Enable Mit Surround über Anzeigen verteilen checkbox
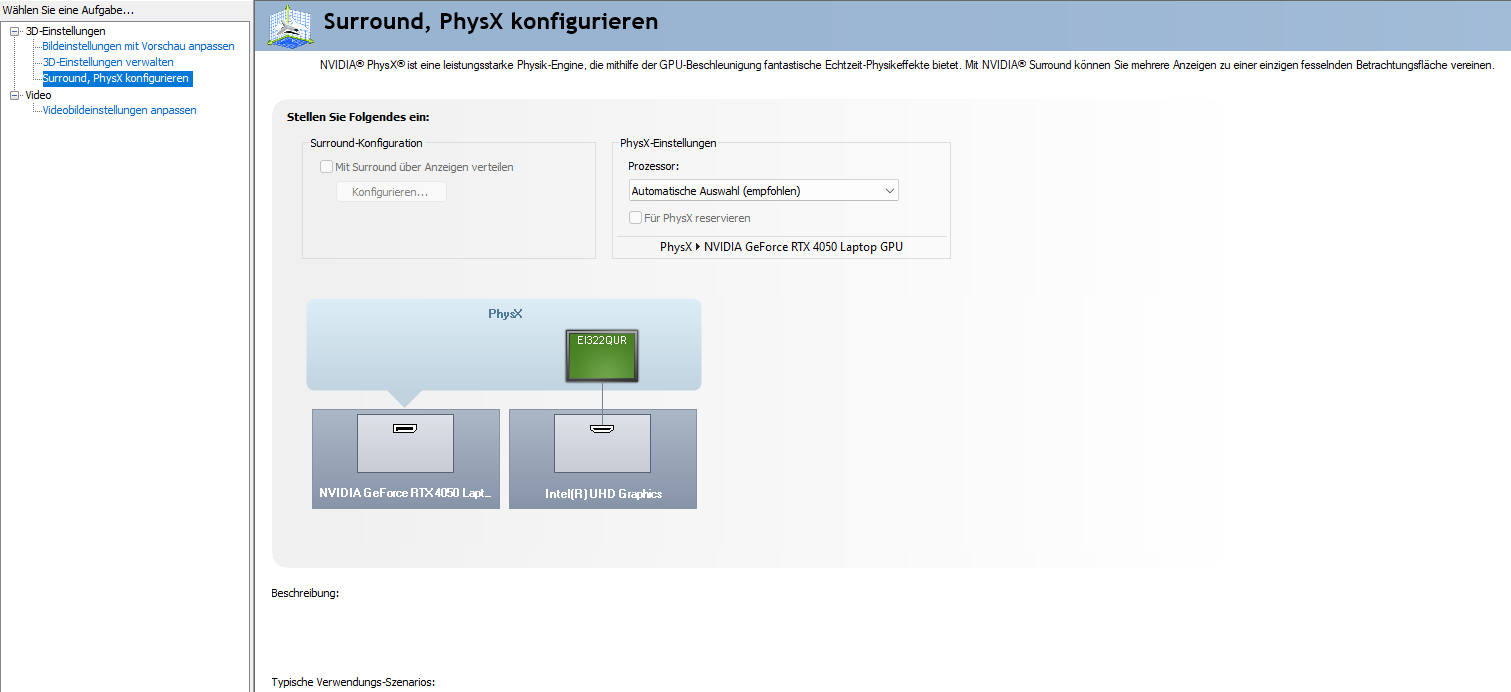Image resolution: width=1511 pixels, height=692 pixels. [326, 167]
